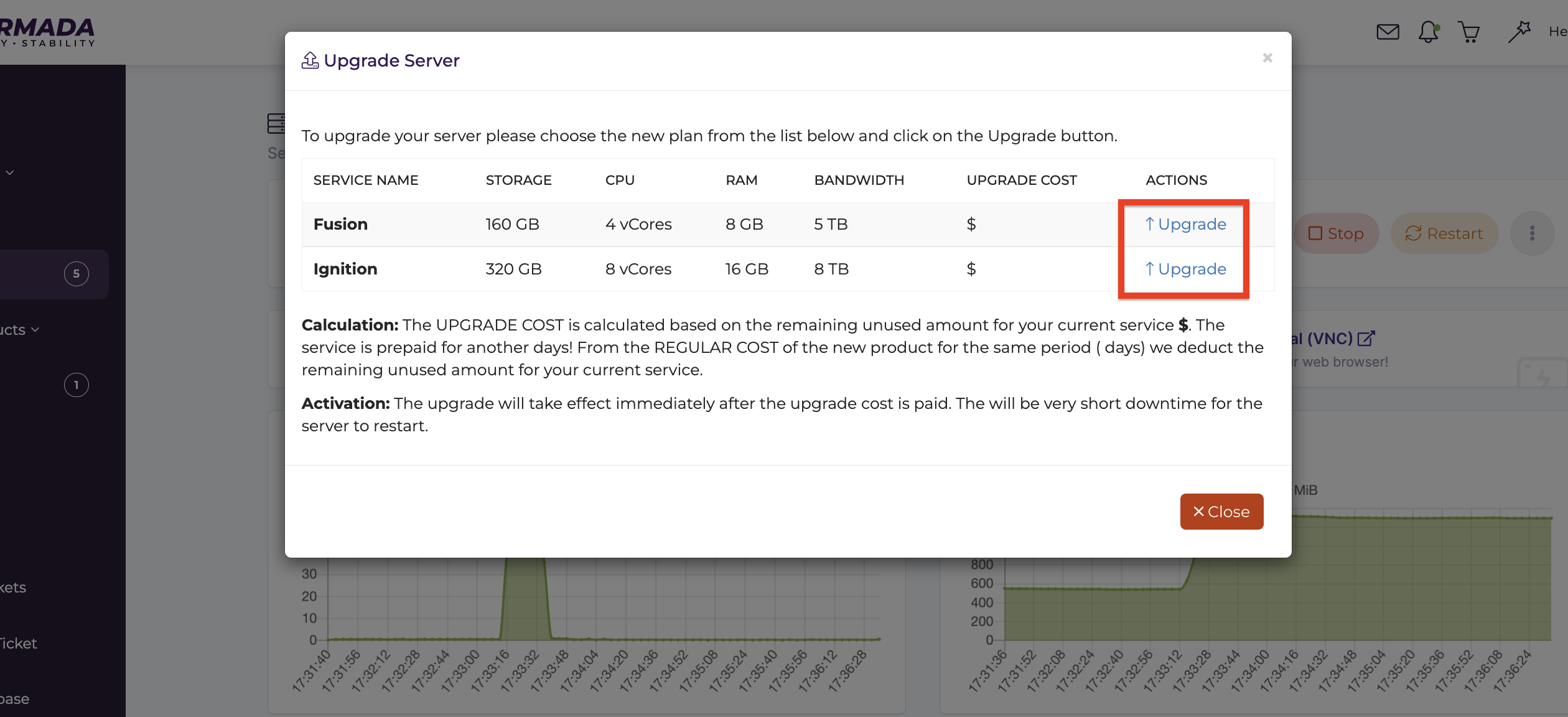The image size is (1568, 717).
Task: Click the 16 GB RAM cell
Action: [747, 269]
